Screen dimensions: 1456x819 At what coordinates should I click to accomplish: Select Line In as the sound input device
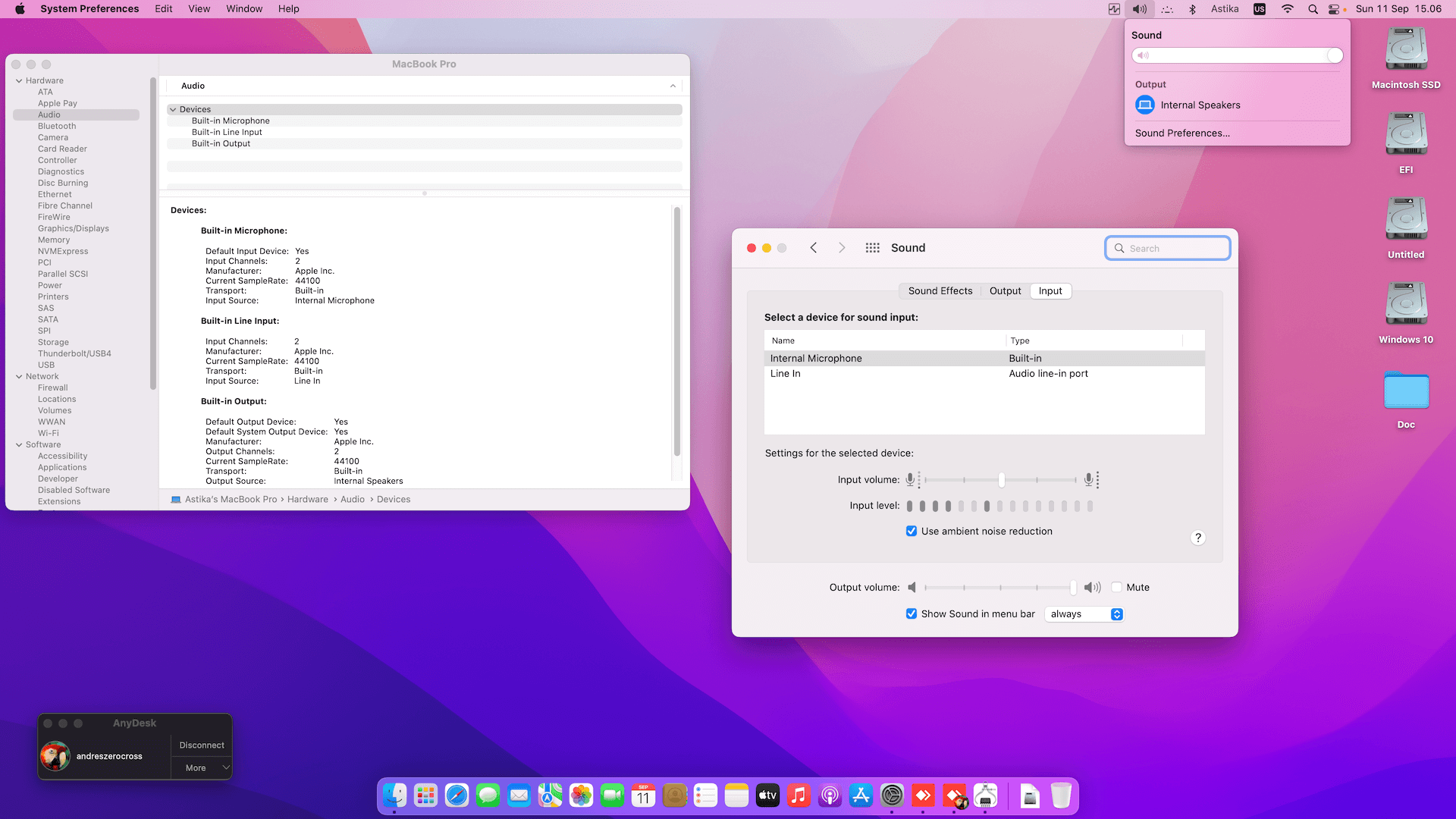click(834, 373)
